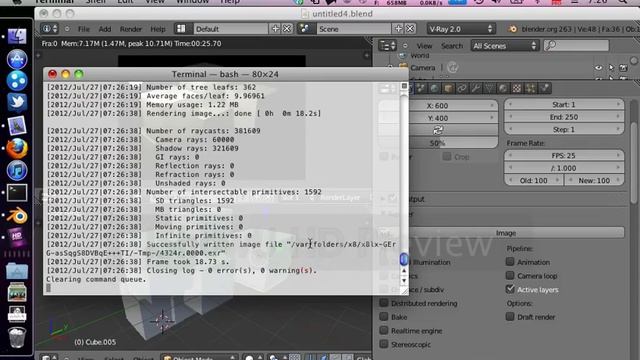Toggle the Crop checkbox
Viewport: 640px width, 360px height.
[447, 156]
